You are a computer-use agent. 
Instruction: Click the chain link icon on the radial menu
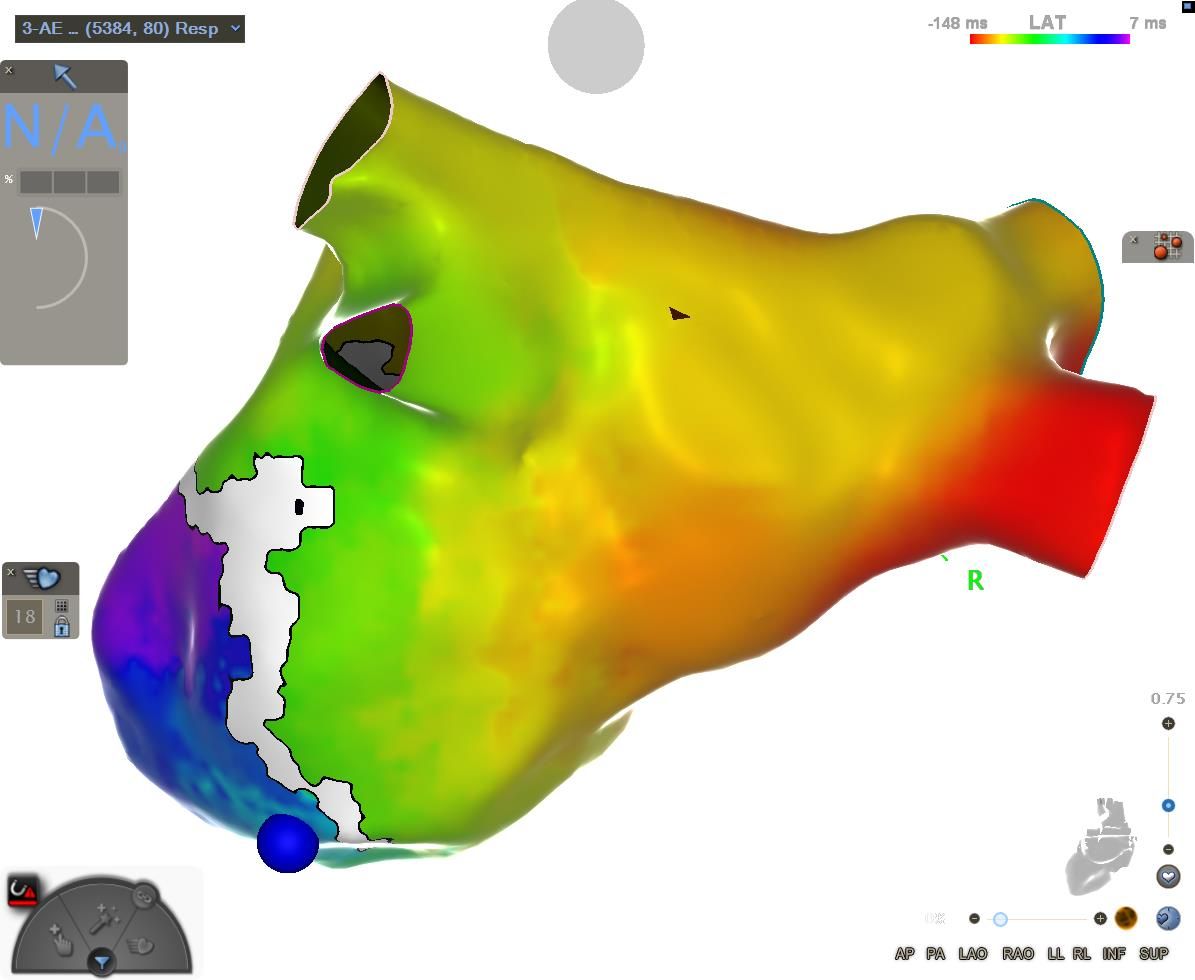145,895
